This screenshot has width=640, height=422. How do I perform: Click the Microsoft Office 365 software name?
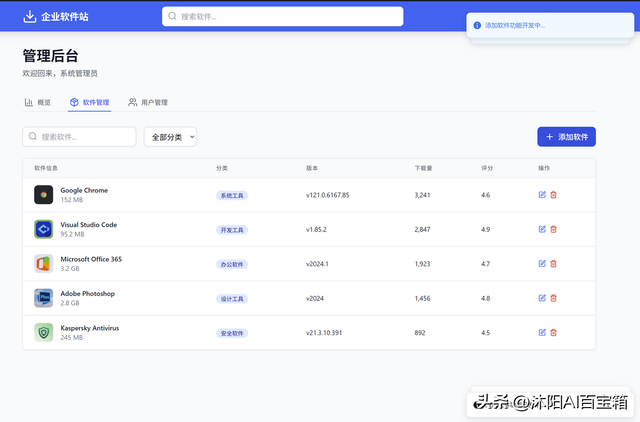pos(91,259)
